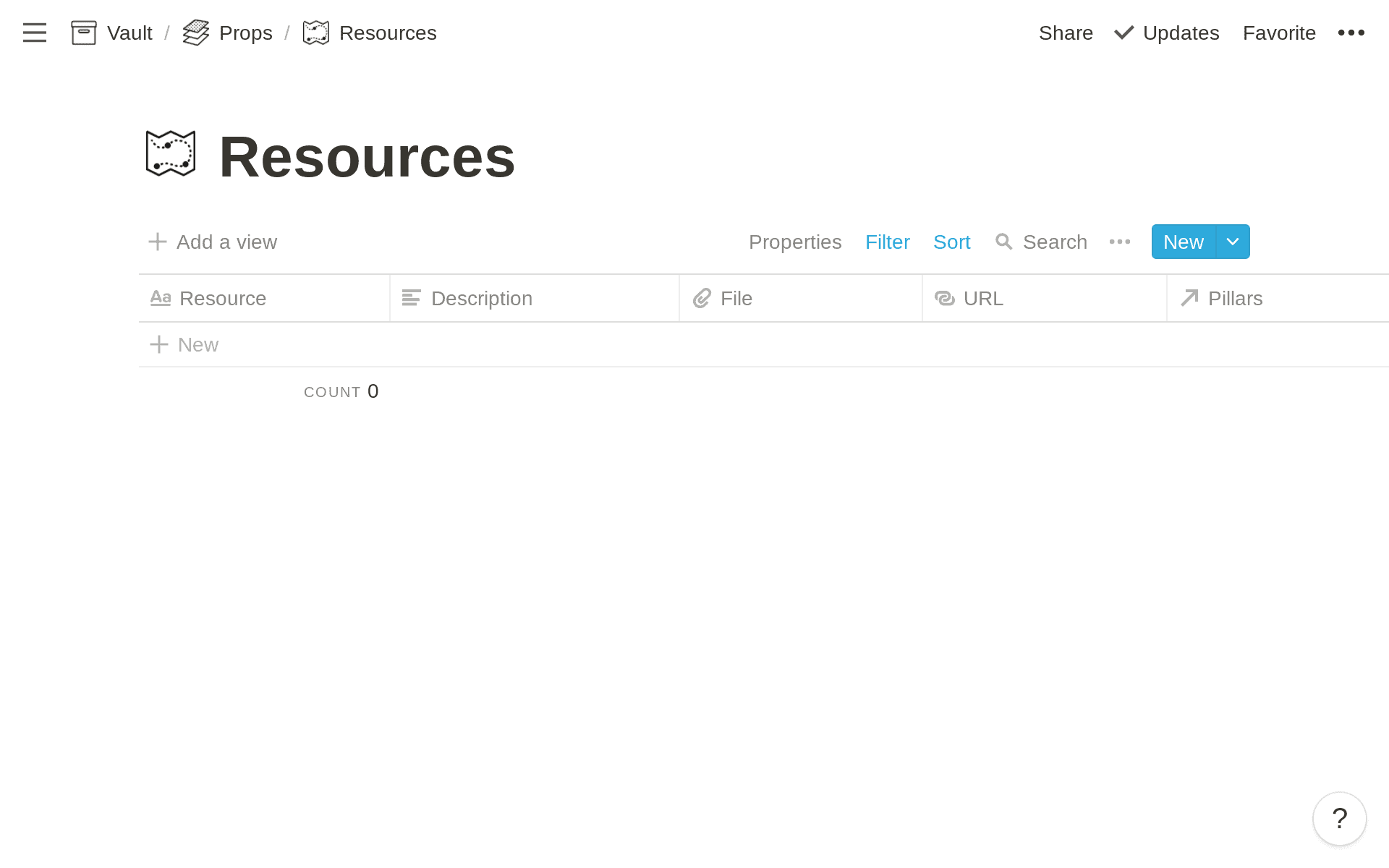Open the New button dropdown chevron
The width and height of the screenshot is (1389, 868).
1232,242
